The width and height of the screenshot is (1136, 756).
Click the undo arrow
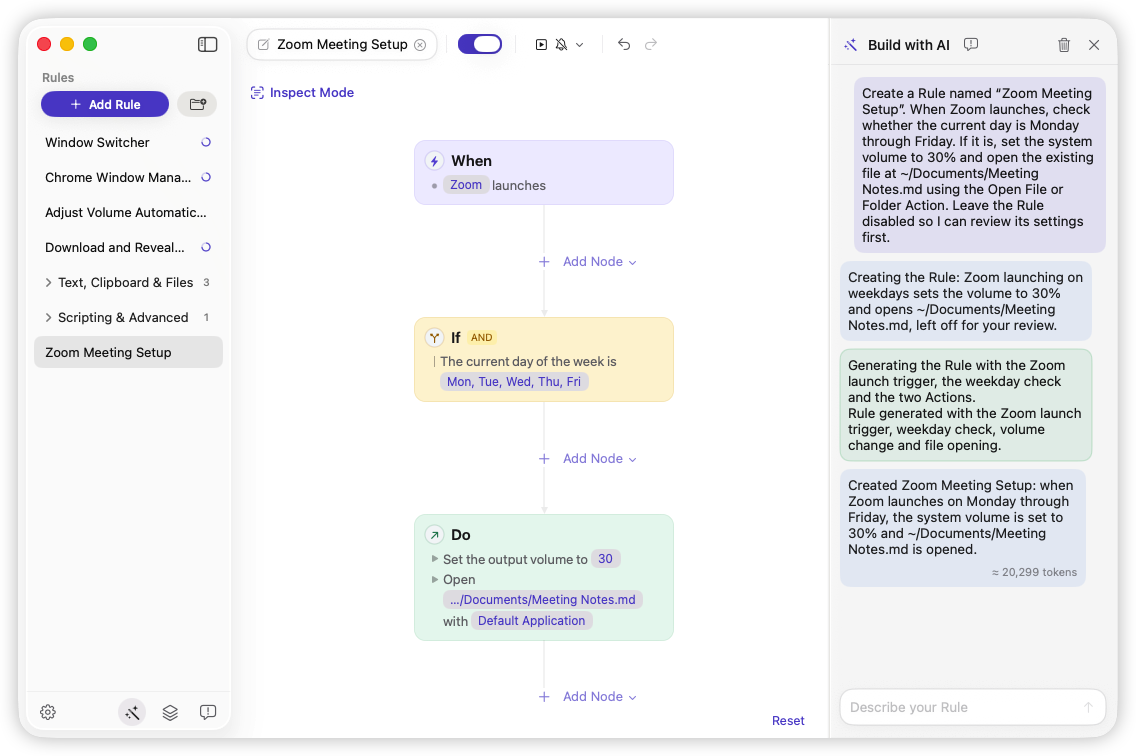point(624,44)
